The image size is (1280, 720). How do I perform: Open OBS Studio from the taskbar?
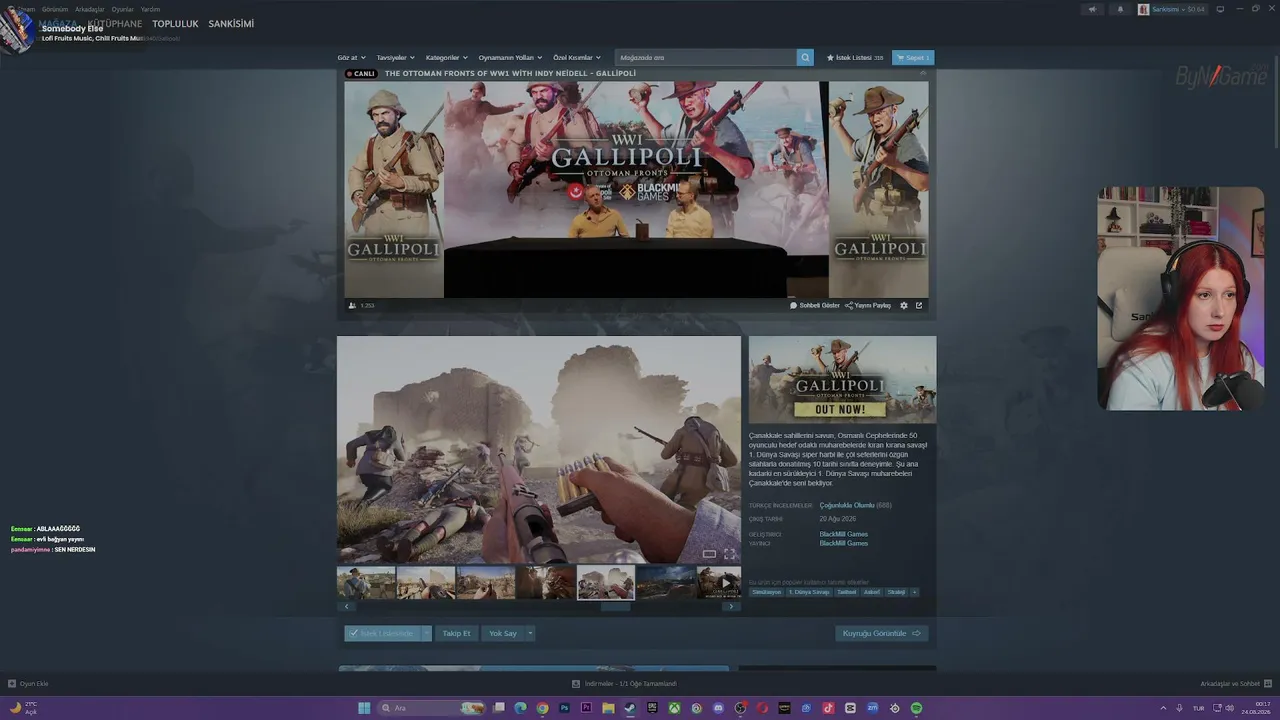(740, 708)
